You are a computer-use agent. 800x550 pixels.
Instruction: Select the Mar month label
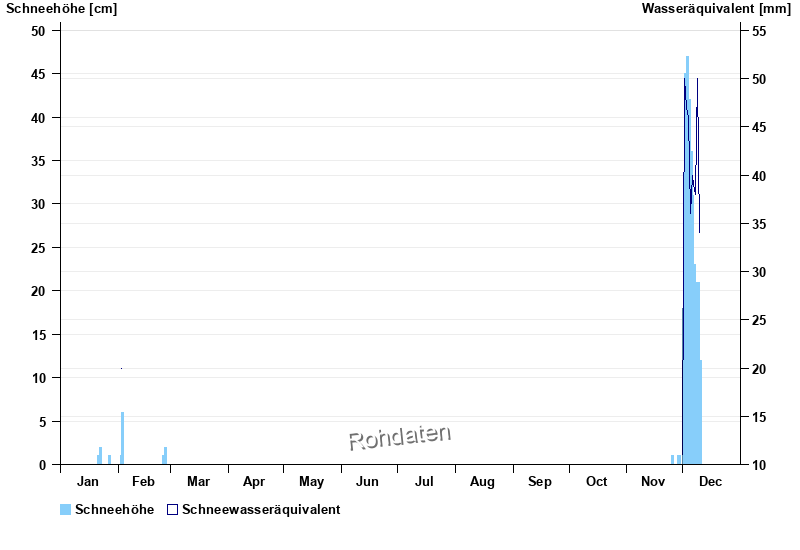point(198,483)
